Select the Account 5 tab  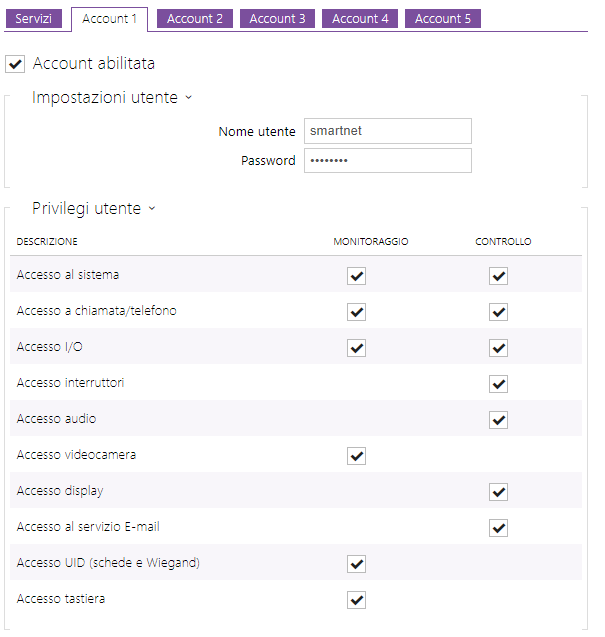pos(443,19)
